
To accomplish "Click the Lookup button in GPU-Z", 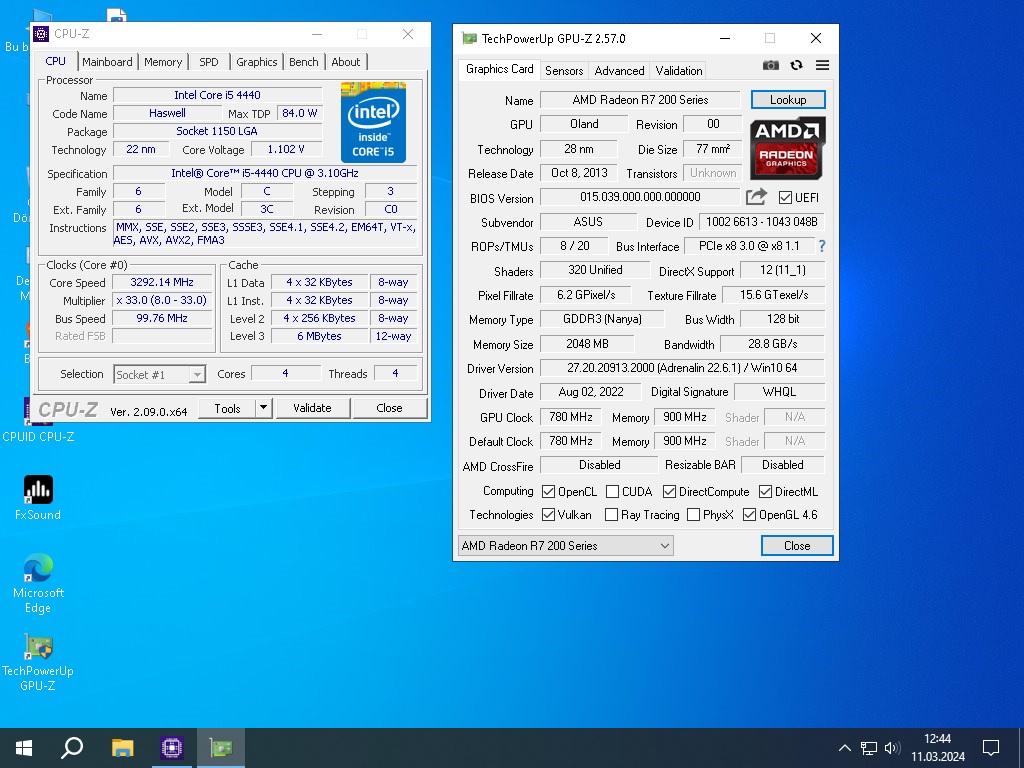I will (788, 100).
